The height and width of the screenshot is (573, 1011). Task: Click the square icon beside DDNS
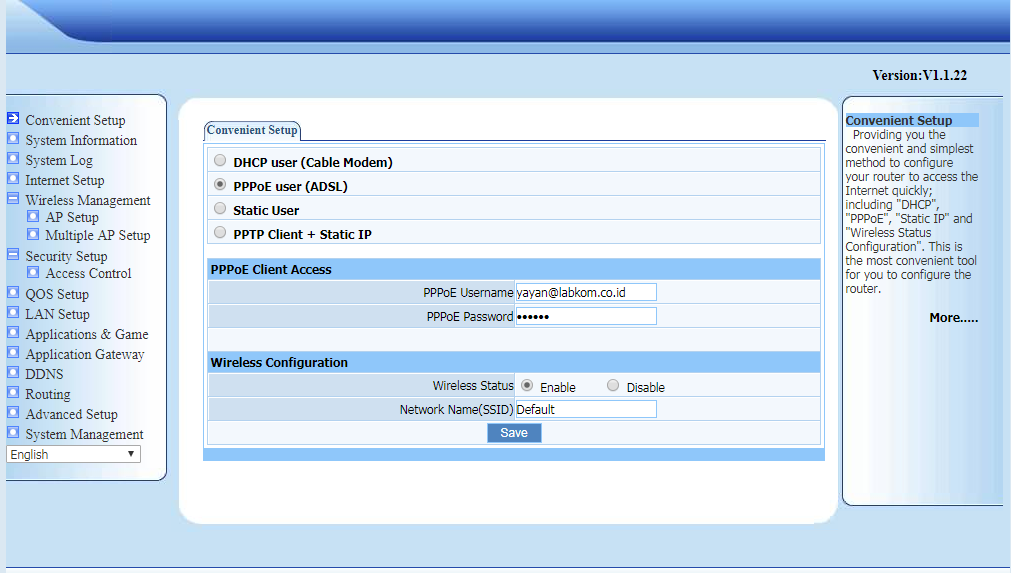click(13, 373)
